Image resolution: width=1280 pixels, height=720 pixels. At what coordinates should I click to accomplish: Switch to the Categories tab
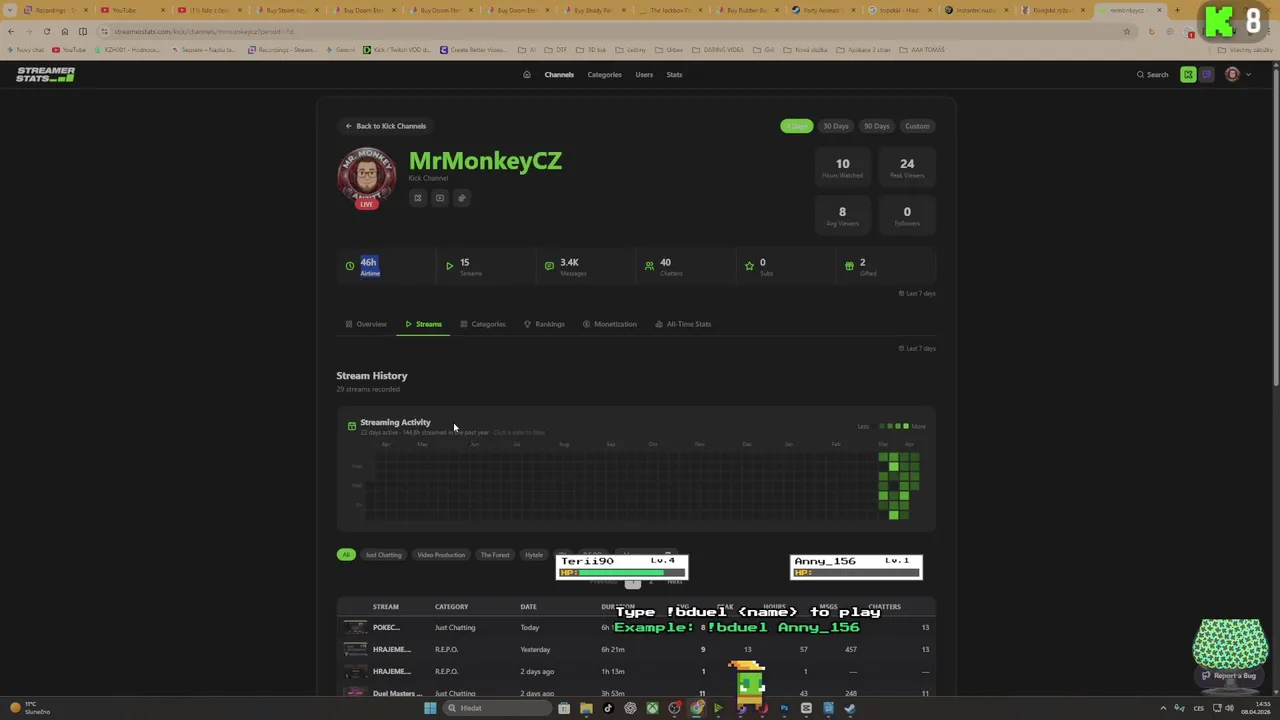coord(483,324)
